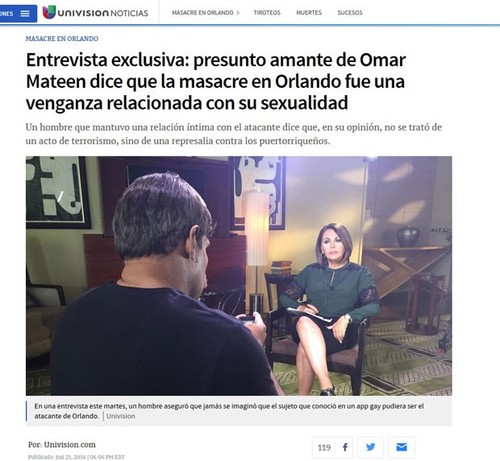
Task: Select Sucesos in top navigation
Action: click(350, 13)
